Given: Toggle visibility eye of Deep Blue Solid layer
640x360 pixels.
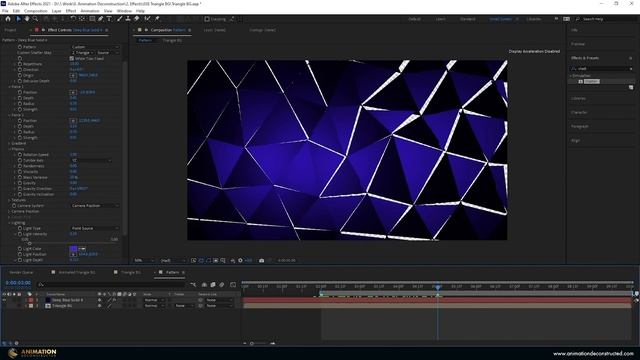Looking at the screenshot, I should [x=4, y=300].
